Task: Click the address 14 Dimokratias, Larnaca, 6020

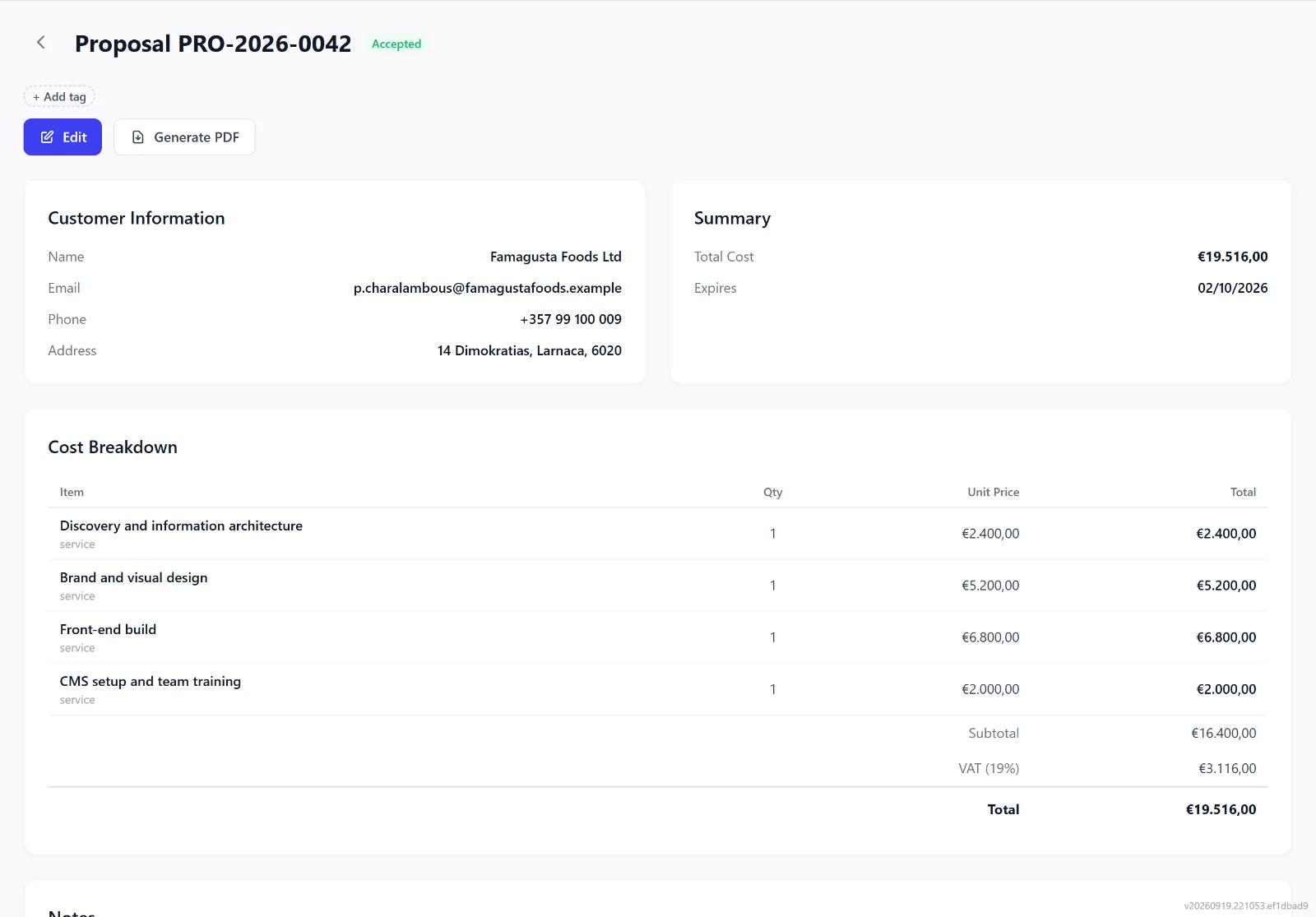Action: click(x=530, y=350)
